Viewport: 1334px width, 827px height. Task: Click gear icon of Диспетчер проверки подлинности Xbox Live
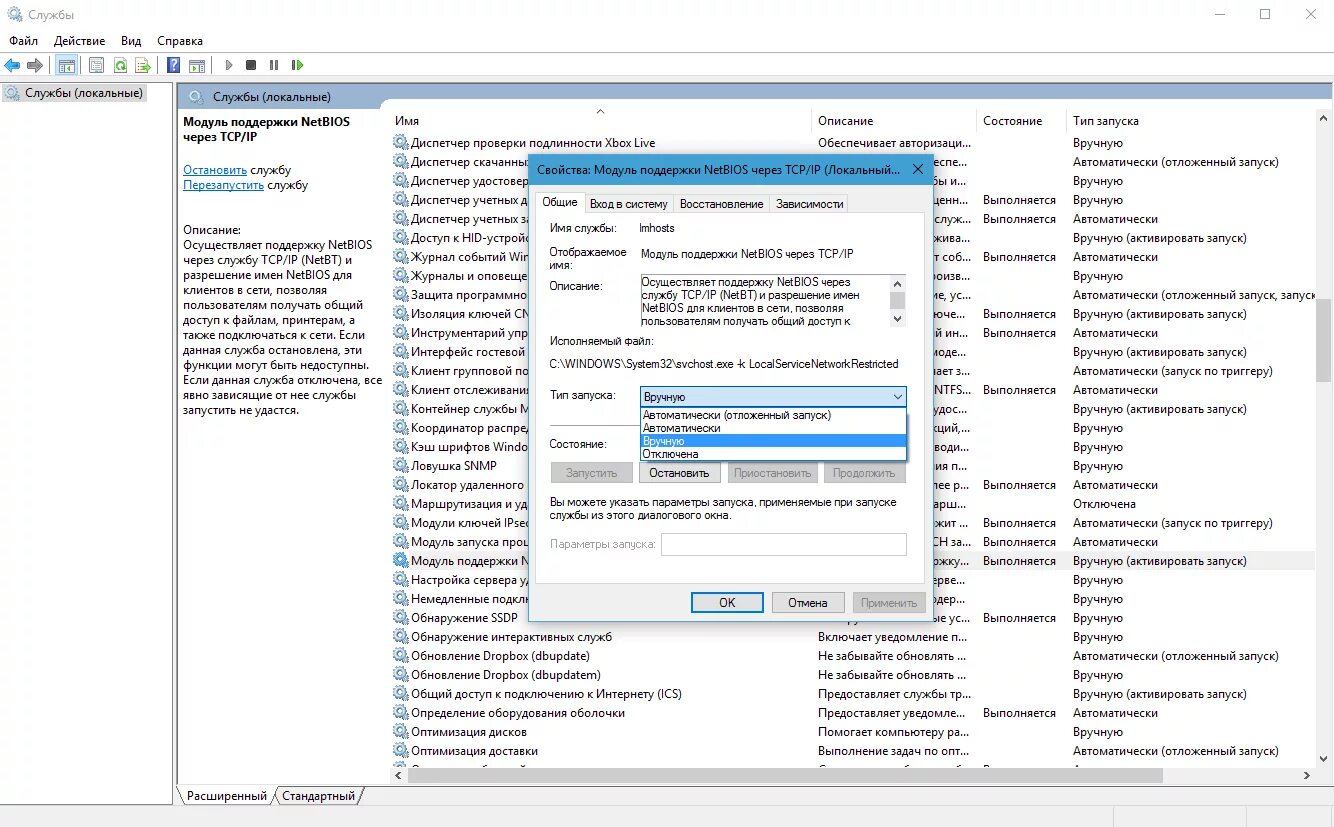click(x=401, y=143)
